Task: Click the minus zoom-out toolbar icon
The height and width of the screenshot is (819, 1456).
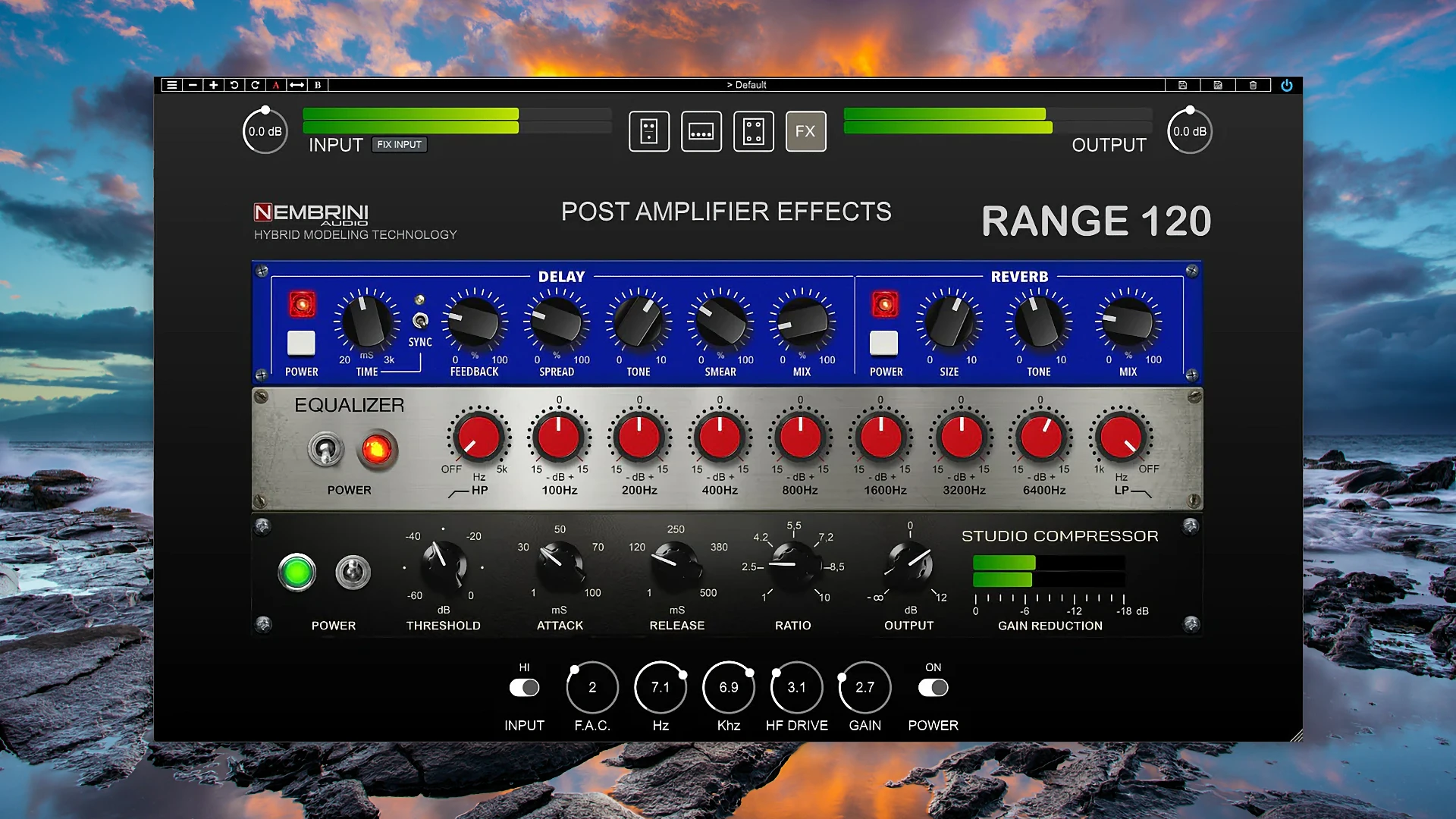Action: [193, 85]
